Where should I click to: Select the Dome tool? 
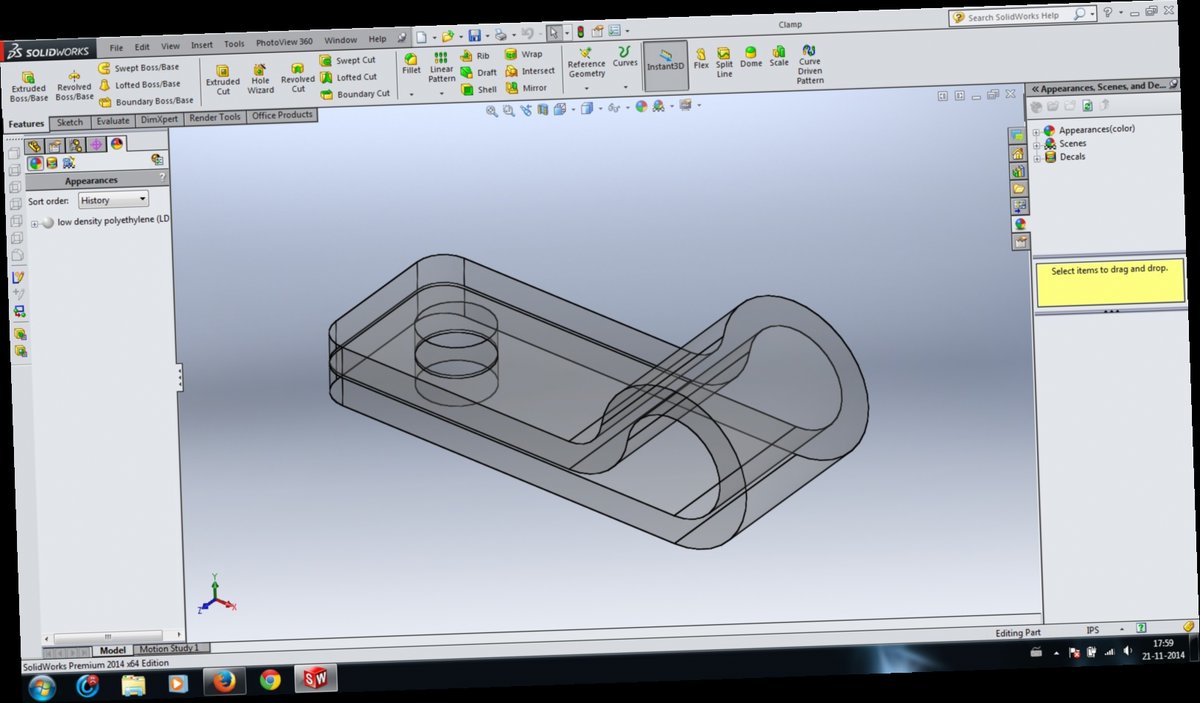[749, 62]
